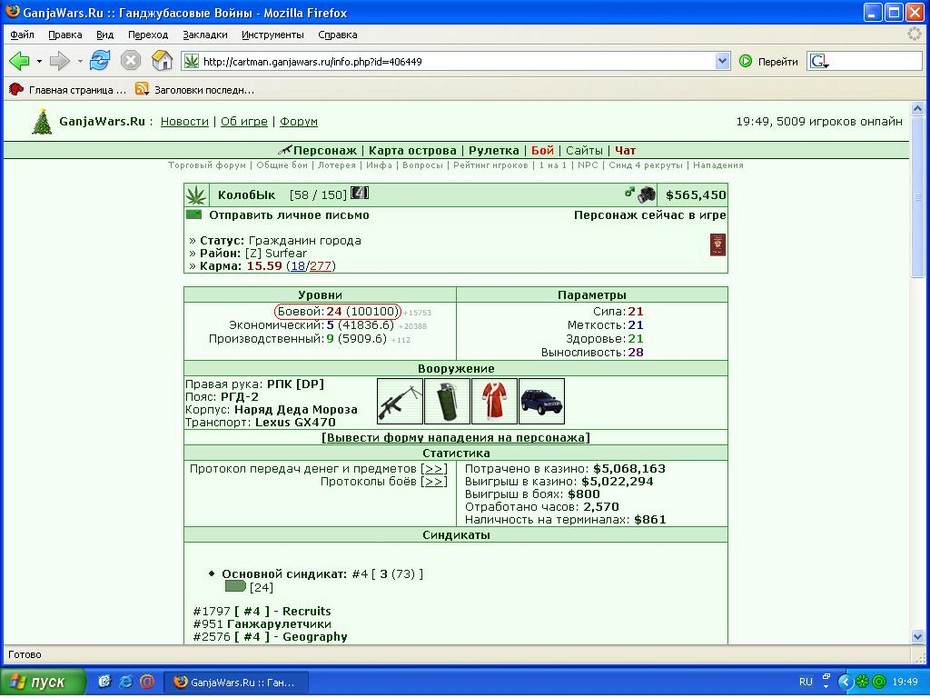Viewport: 930px width, 698px height.
Task: Click the red Бой link
Action: coord(542,150)
